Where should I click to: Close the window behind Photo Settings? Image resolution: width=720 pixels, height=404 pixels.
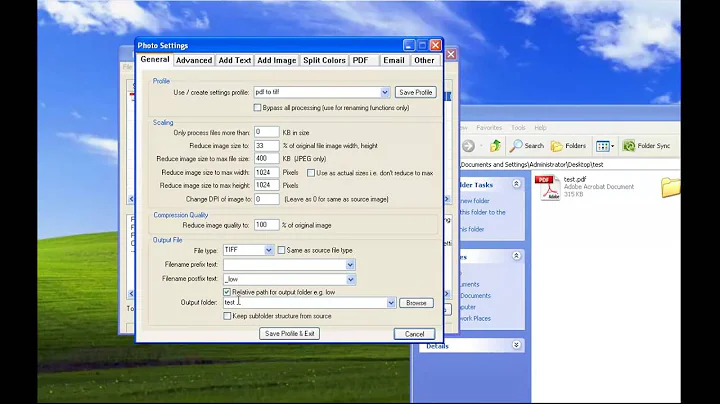click(x=451, y=54)
